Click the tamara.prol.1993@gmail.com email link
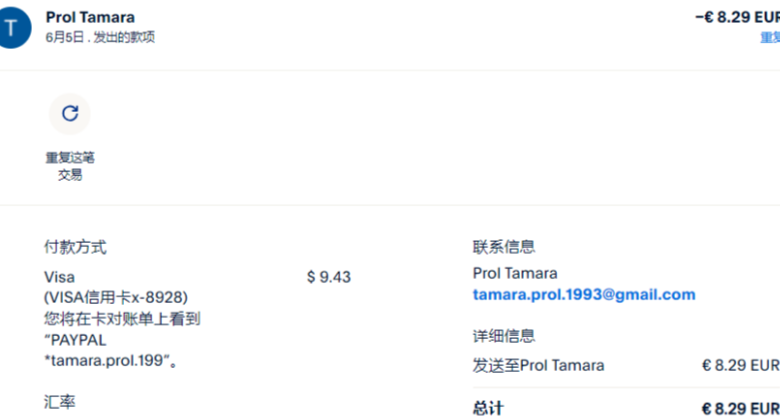780x418 pixels. [x=584, y=295]
